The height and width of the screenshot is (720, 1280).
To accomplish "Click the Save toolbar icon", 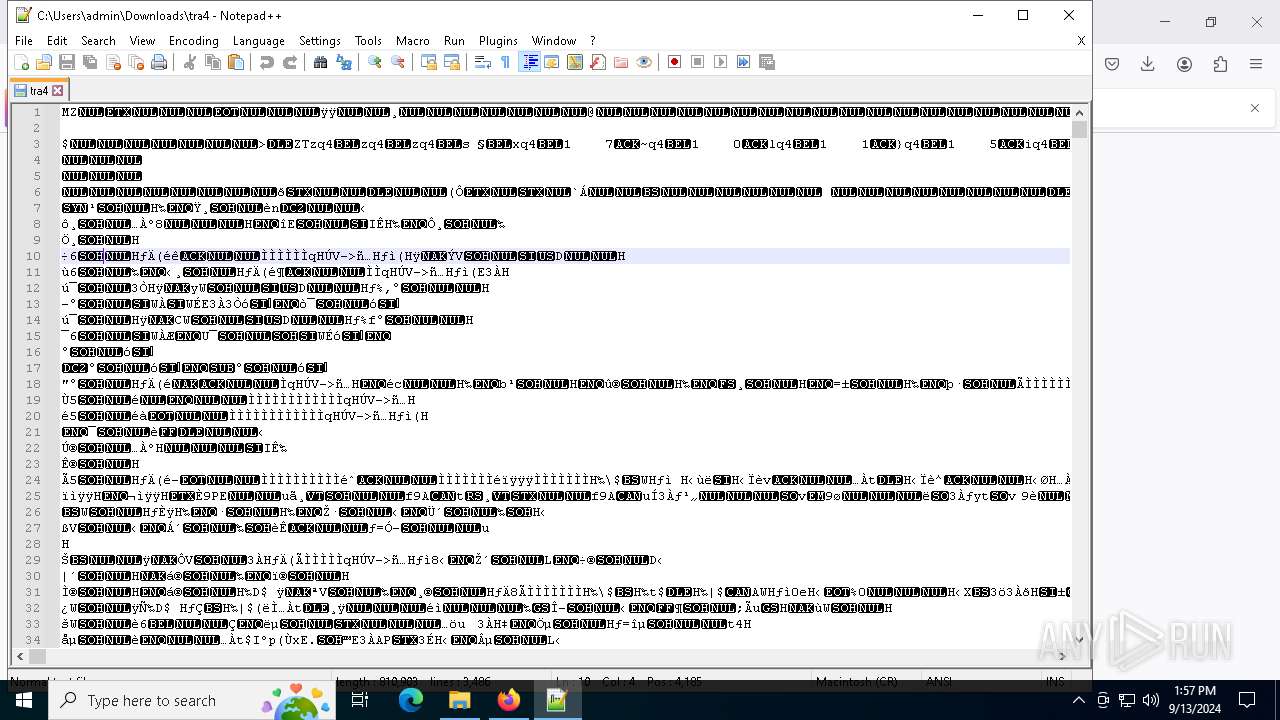I will (x=67, y=62).
